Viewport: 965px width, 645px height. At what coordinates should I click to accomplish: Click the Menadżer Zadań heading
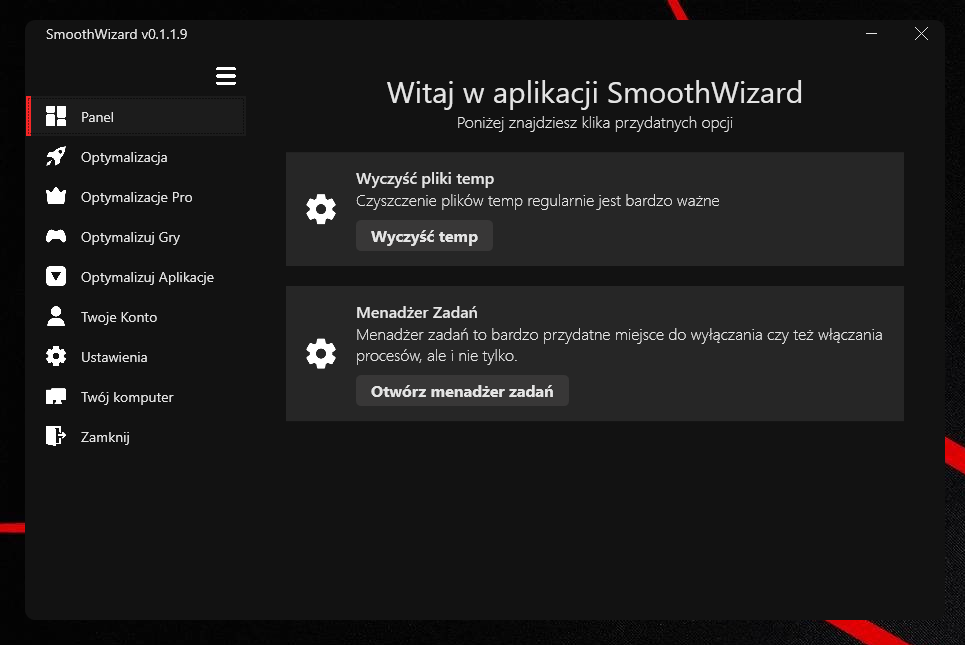click(x=417, y=313)
